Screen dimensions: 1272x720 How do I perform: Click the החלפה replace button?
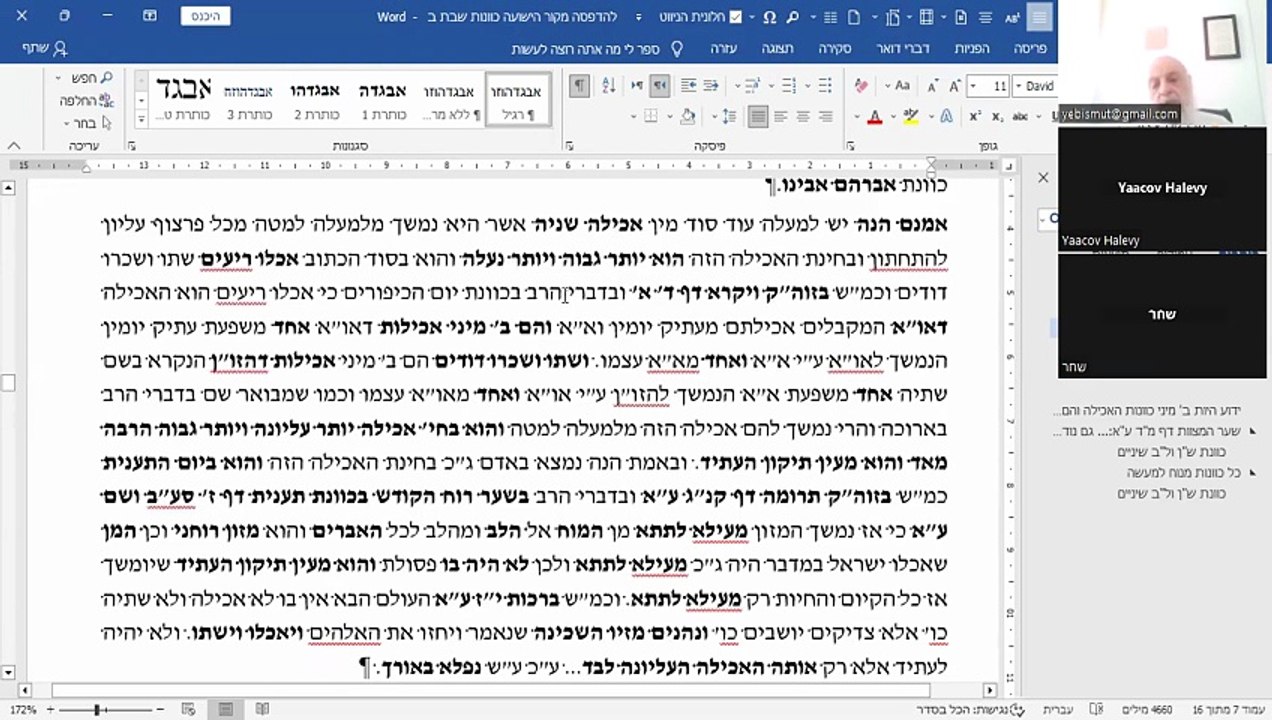(x=87, y=101)
